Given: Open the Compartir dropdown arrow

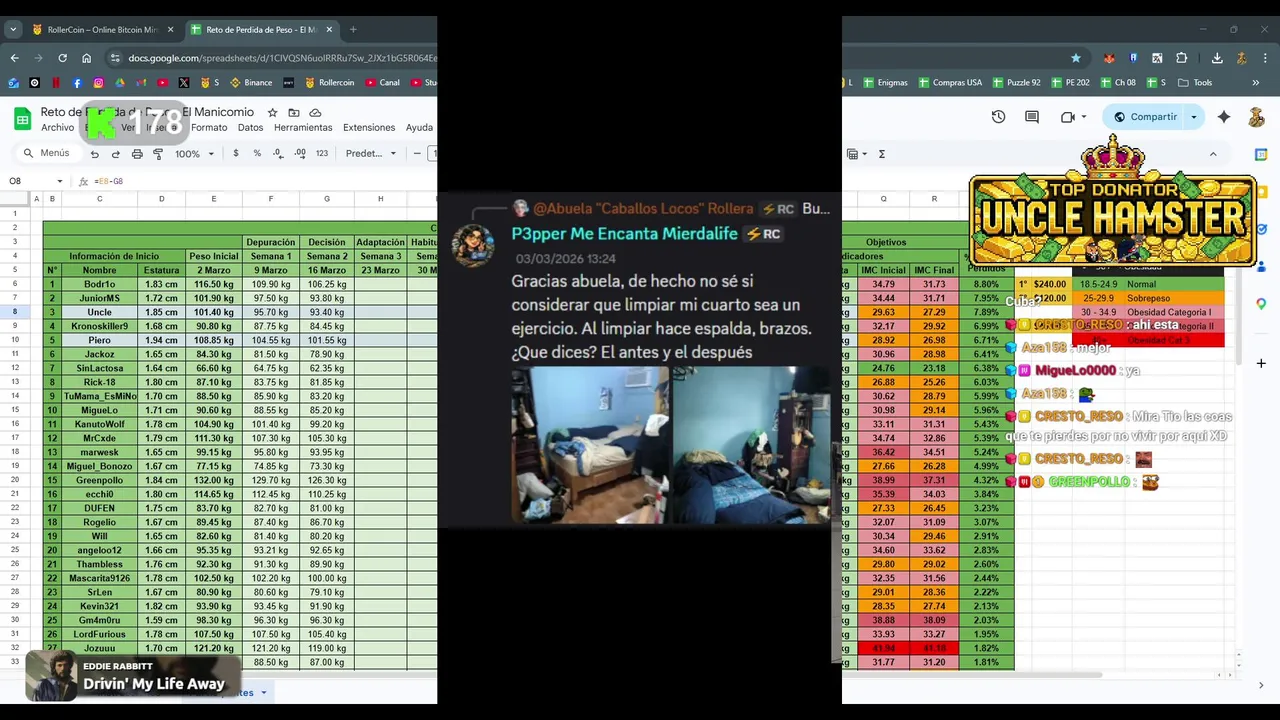Looking at the screenshot, I should [x=1193, y=117].
